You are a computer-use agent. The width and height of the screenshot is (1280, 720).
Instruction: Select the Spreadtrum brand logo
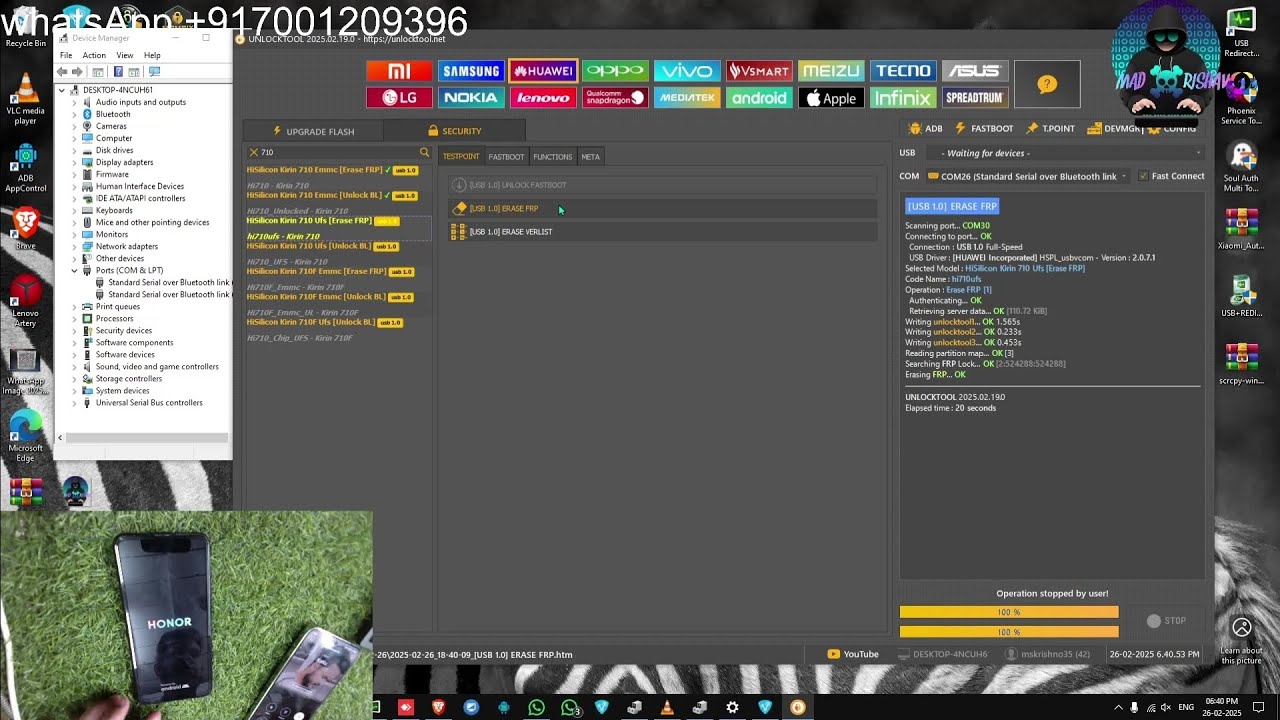pyautogui.click(x=975, y=98)
